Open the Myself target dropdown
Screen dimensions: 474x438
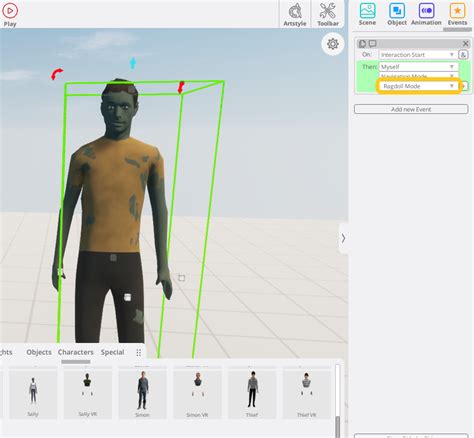[x=418, y=67]
